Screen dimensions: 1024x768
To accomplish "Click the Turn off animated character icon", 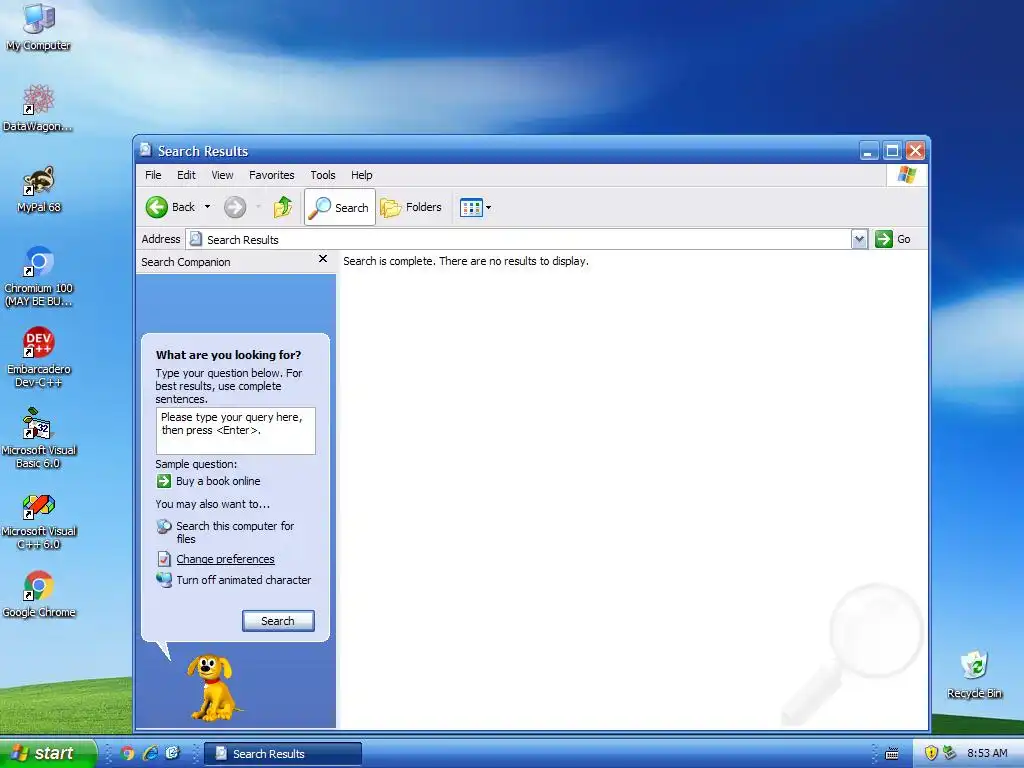I will pyautogui.click(x=164, y=580).
